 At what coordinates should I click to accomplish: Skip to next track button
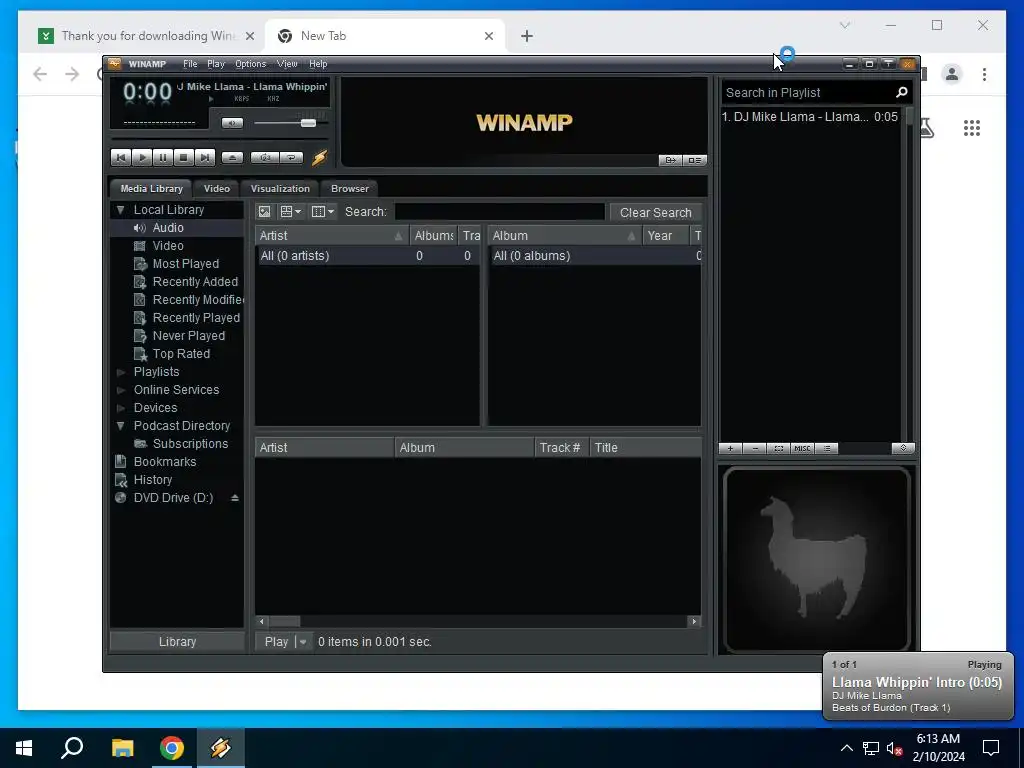(204, 157)
